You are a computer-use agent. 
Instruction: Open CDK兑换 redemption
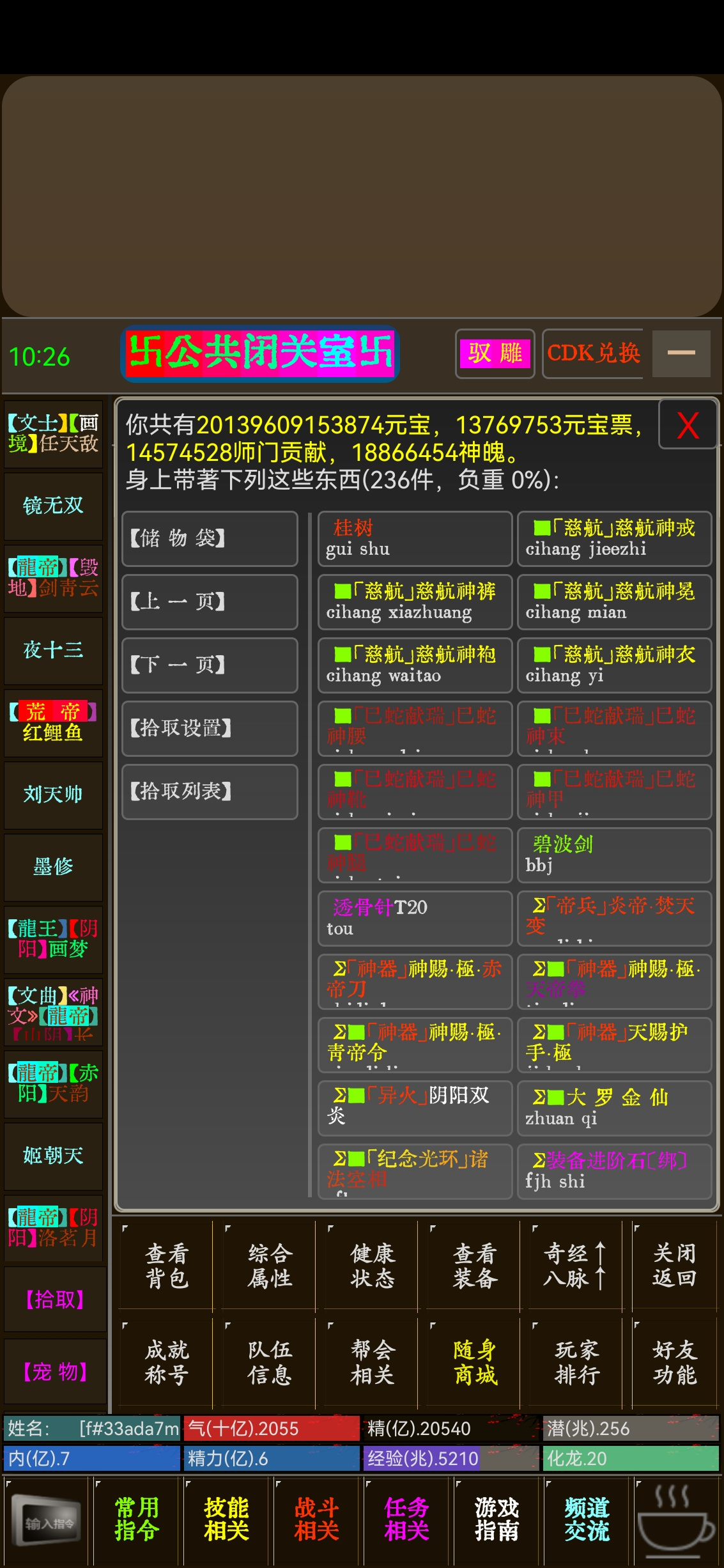[594, 353]
